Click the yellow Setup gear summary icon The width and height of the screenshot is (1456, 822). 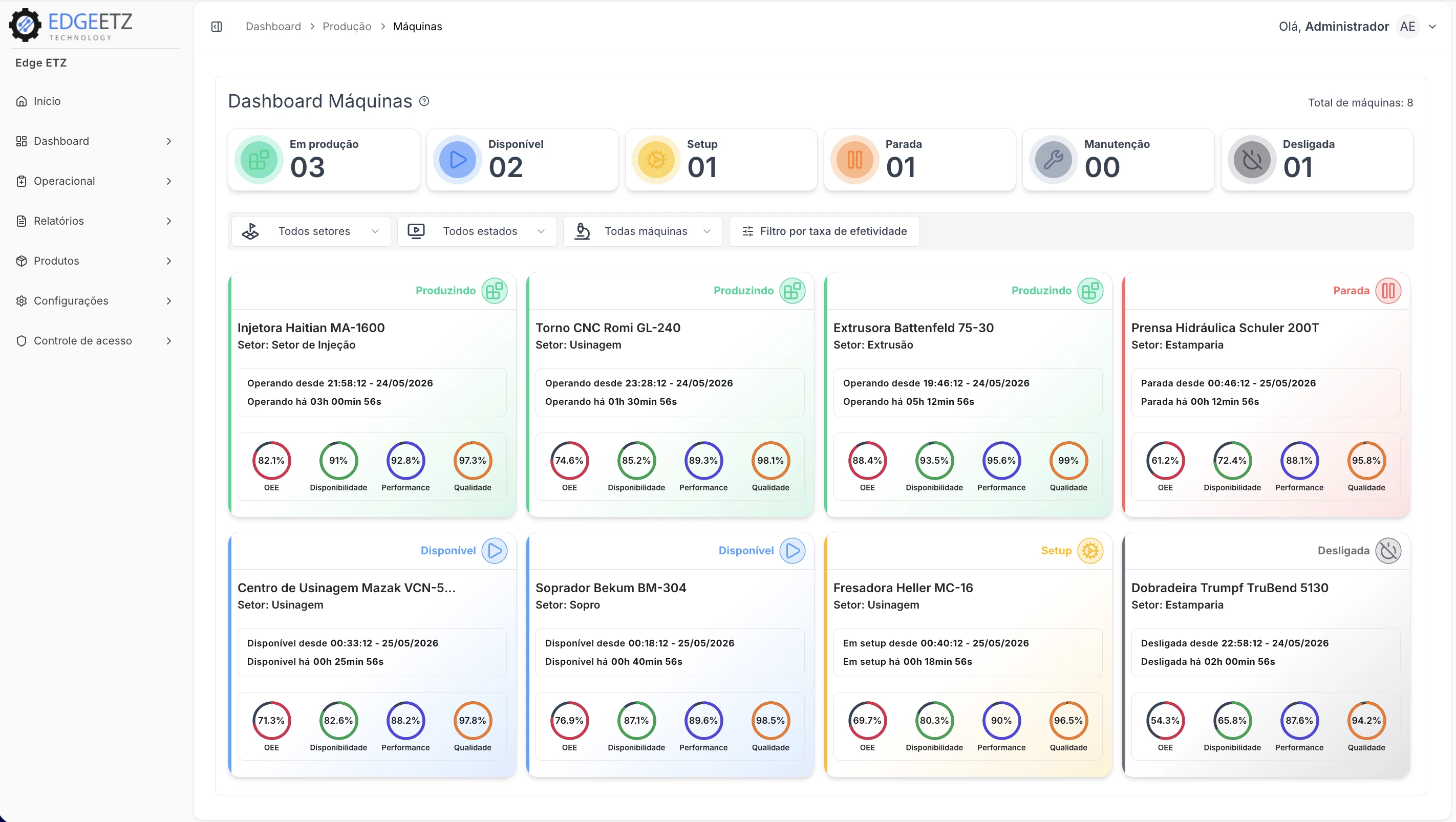[656, 160]
